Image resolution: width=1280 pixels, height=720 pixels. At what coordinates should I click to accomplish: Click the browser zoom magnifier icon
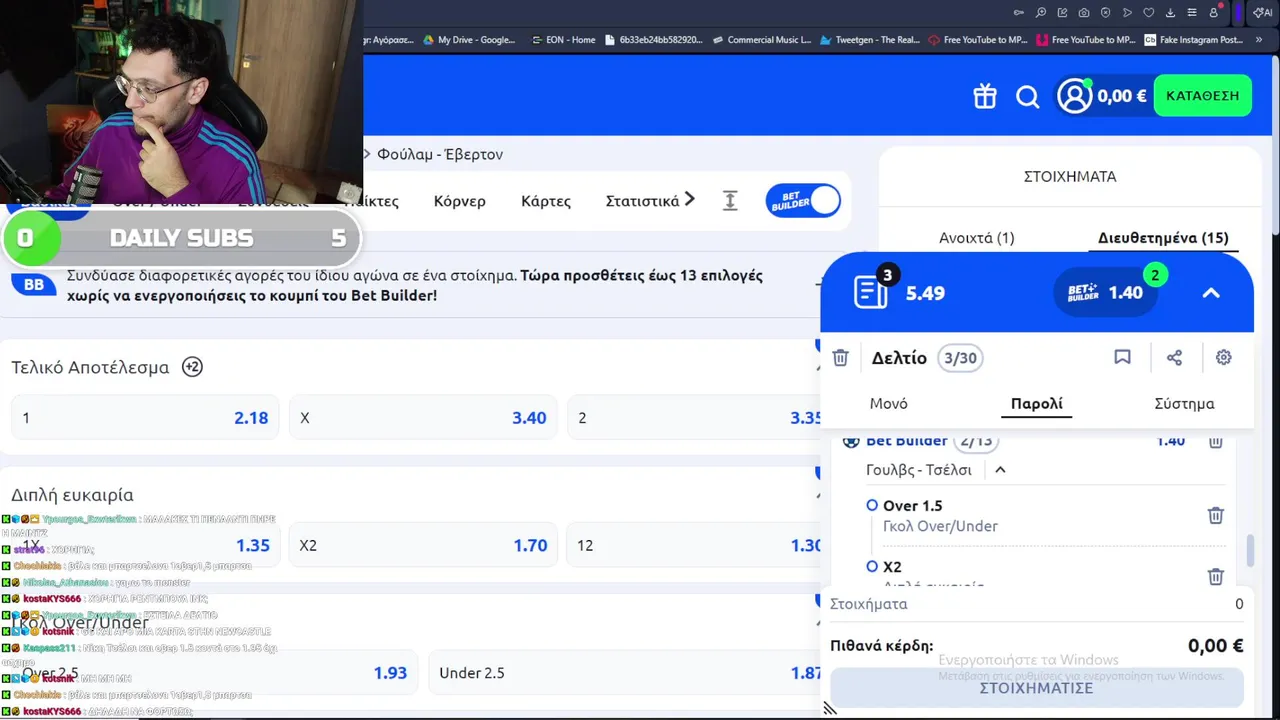point(1041,13)
